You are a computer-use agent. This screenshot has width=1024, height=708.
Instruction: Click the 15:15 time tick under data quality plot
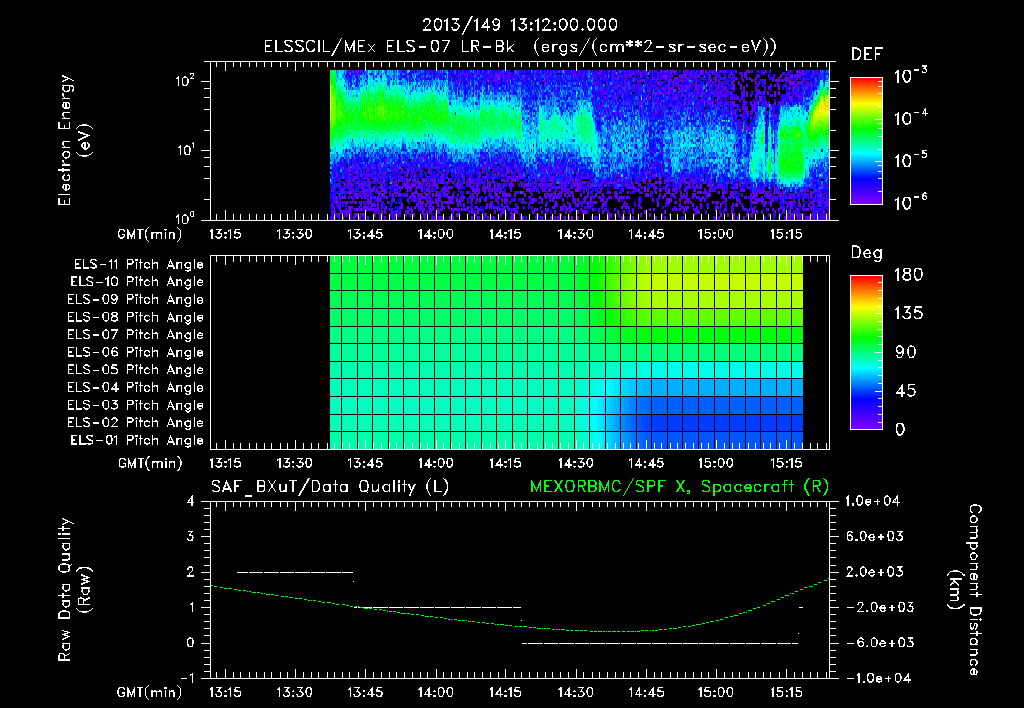[786, 692]
